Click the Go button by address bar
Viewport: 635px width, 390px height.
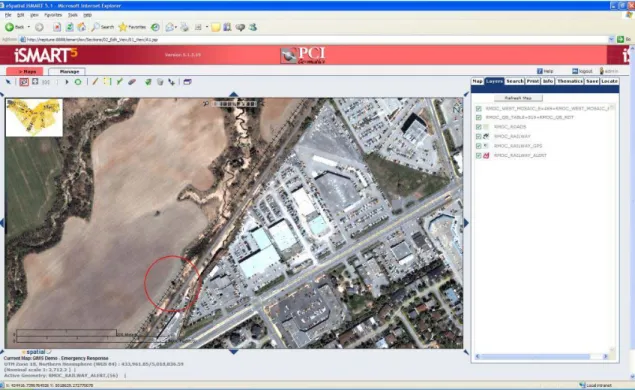[x=624, y=39]
